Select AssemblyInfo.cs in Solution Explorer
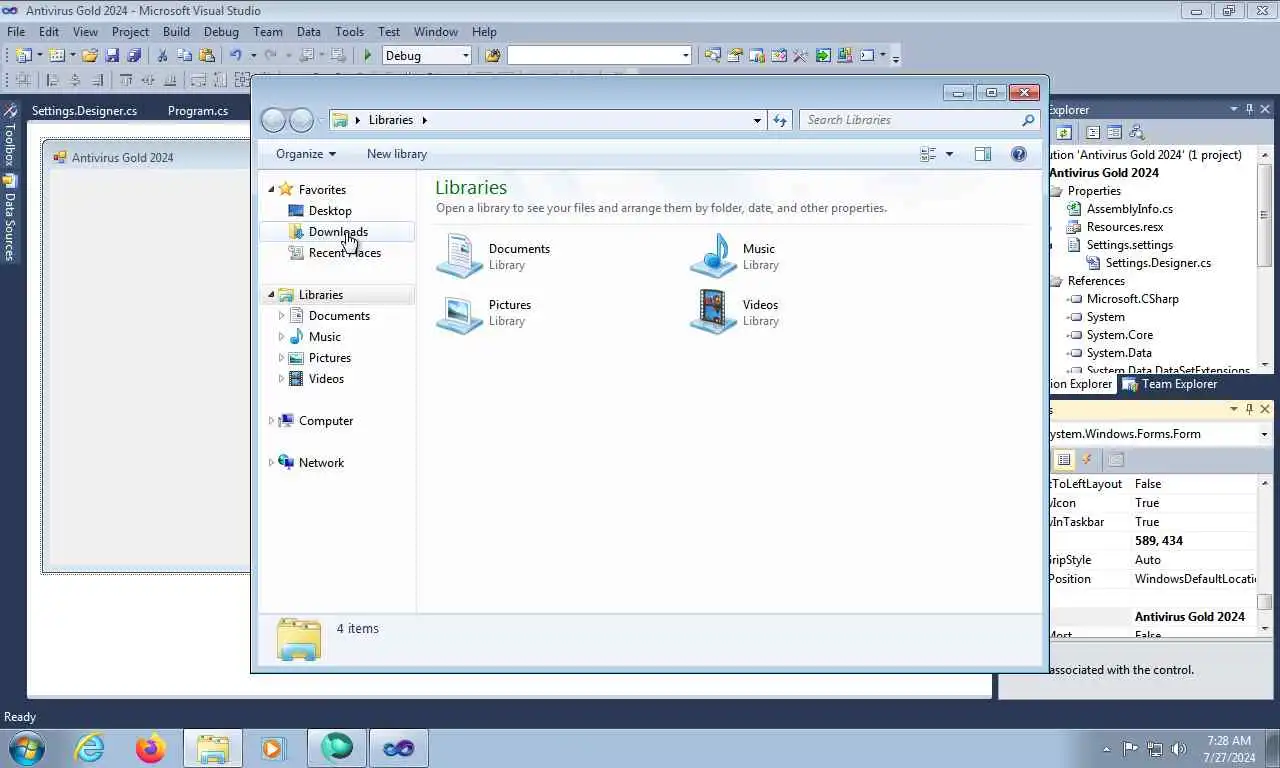Viewport: 1280px width, 768px height. pyautogui.click(x=1129, y=209)
